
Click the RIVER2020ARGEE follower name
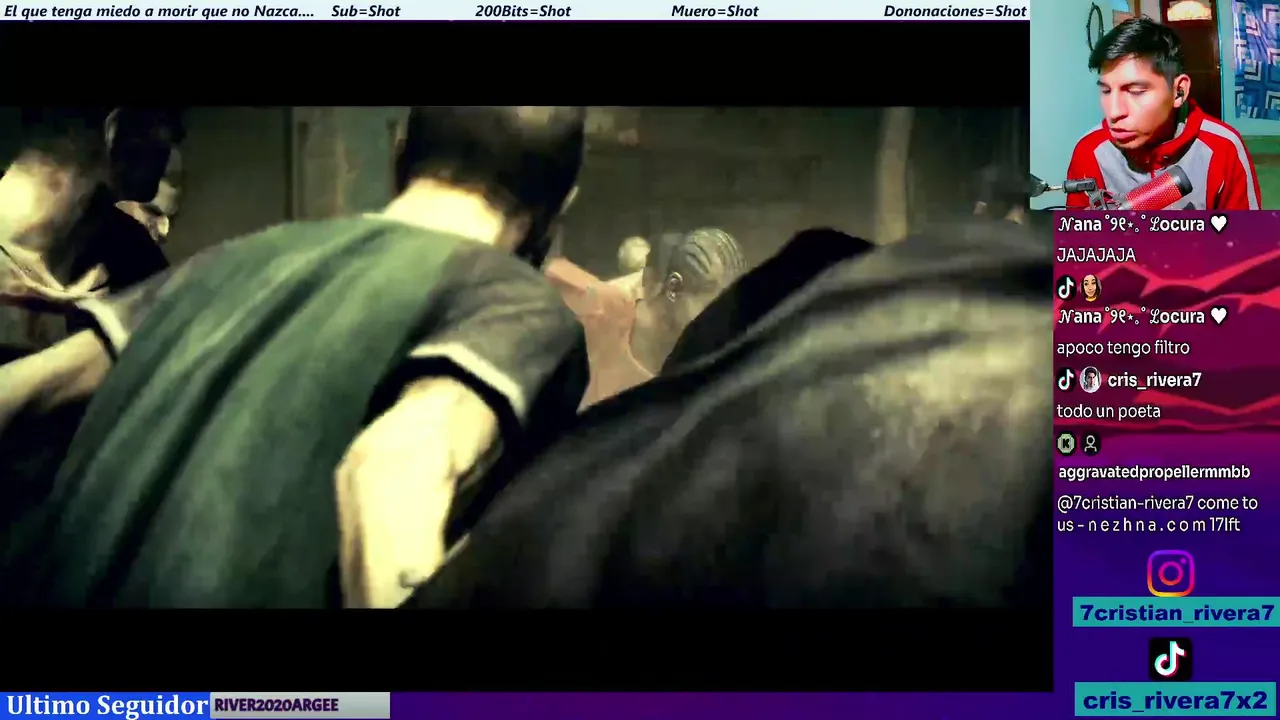click(276, 705)
